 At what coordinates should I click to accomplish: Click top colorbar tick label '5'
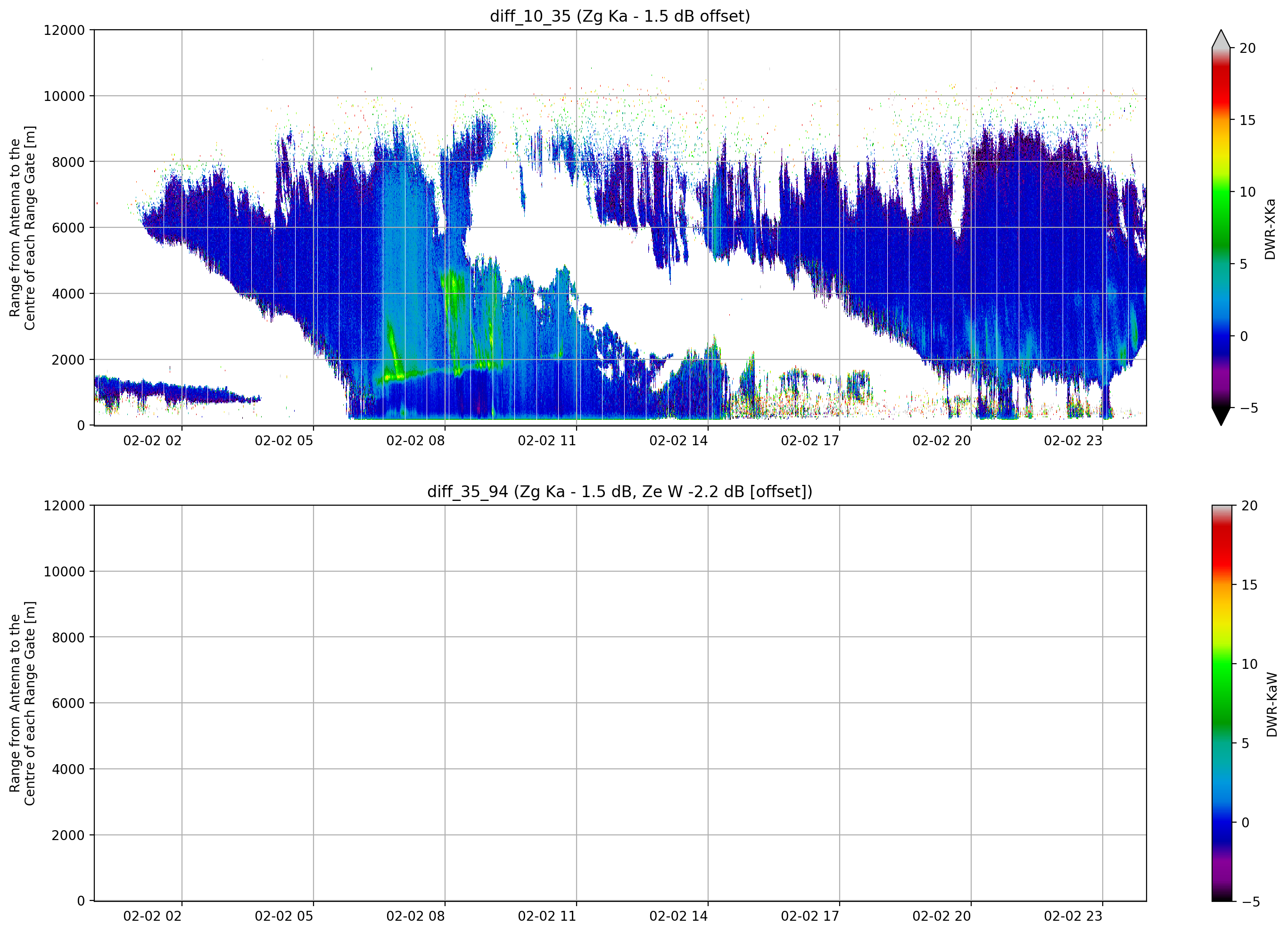pos(1244,264)
